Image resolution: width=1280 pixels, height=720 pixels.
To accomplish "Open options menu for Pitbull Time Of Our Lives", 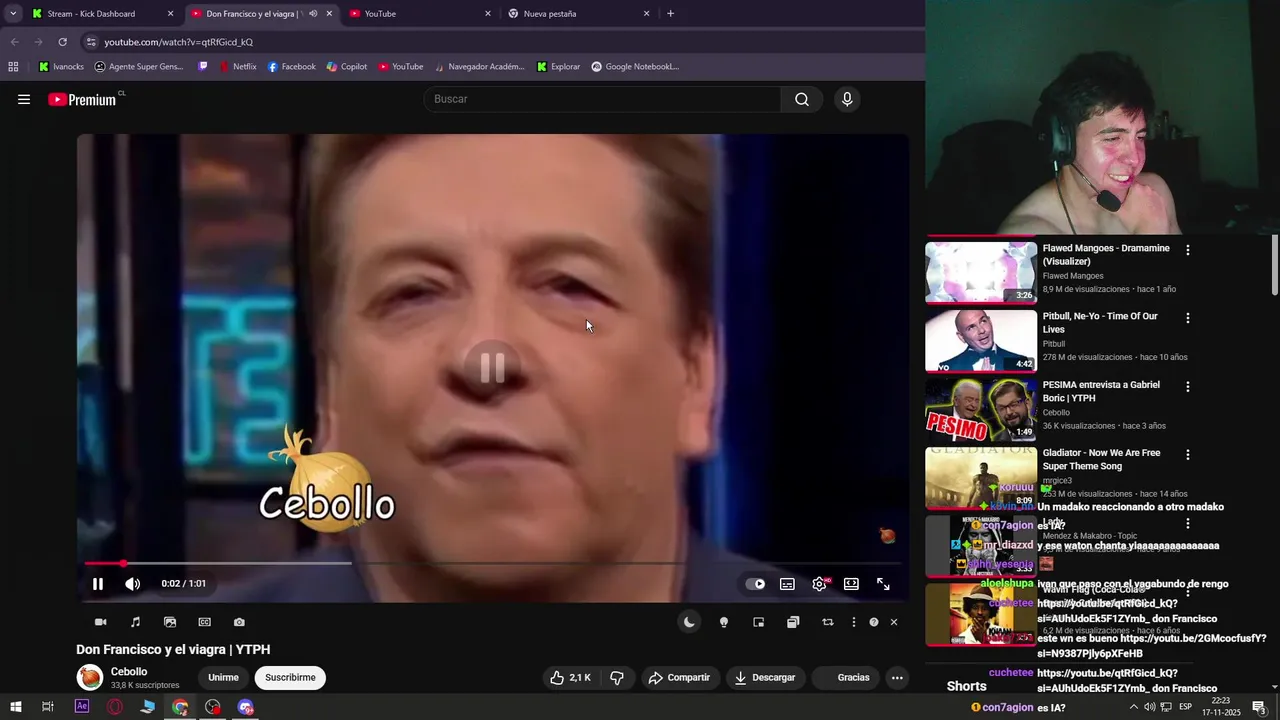I will pos(1187,318).
